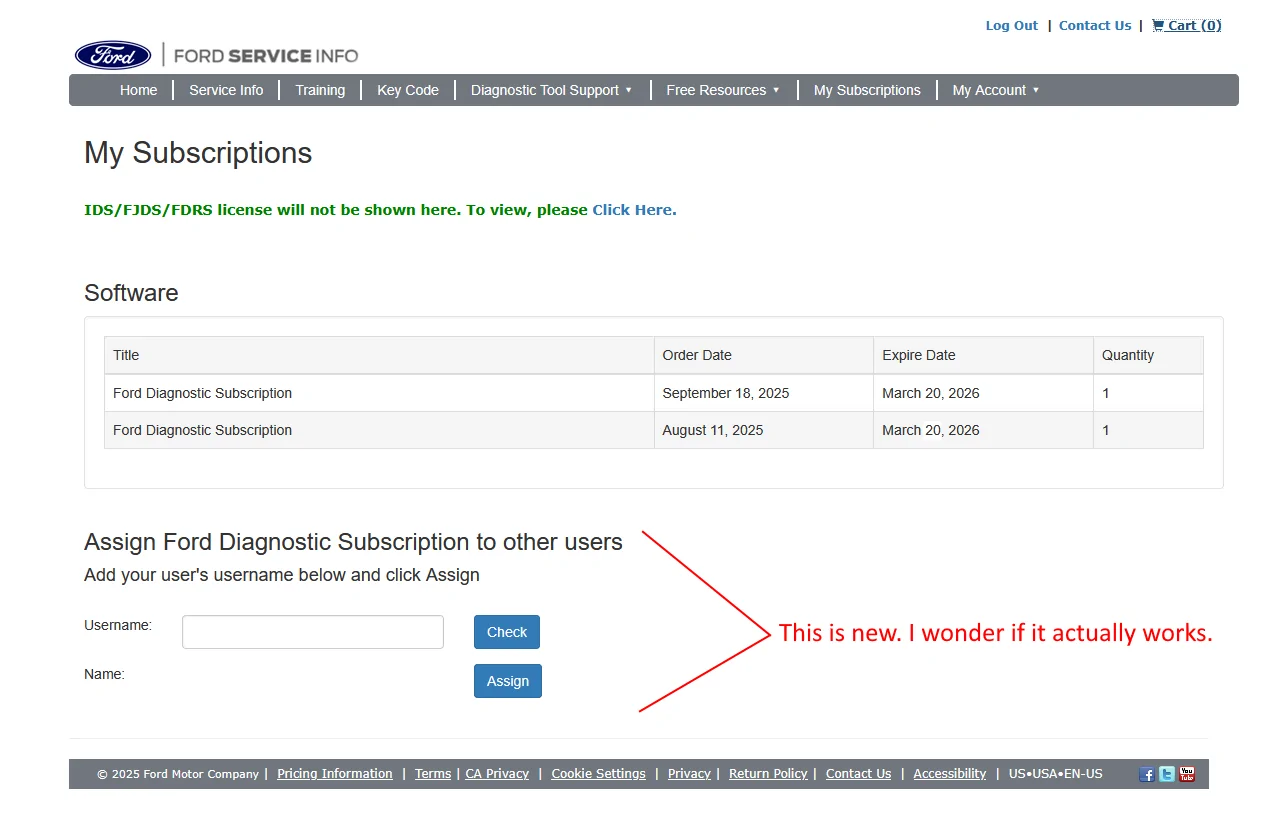1284x820 pixels.
Task: Go to the Home menu item
Action: tap(138, 90)
